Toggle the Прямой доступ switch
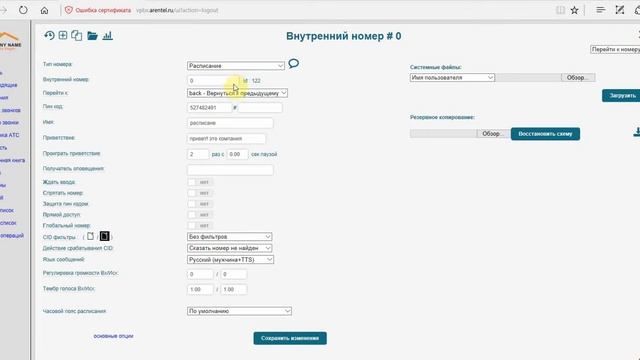 click(x=200, y=215)
